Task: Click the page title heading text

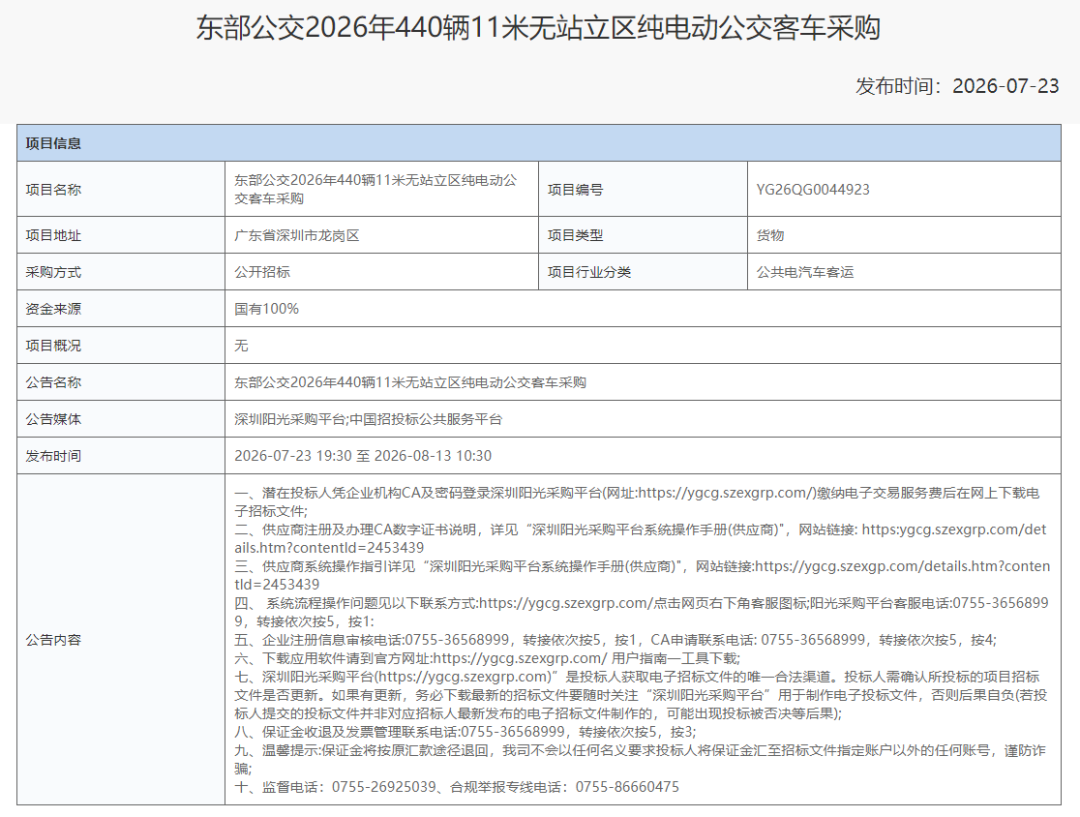Action: click(x=539, y=28)
